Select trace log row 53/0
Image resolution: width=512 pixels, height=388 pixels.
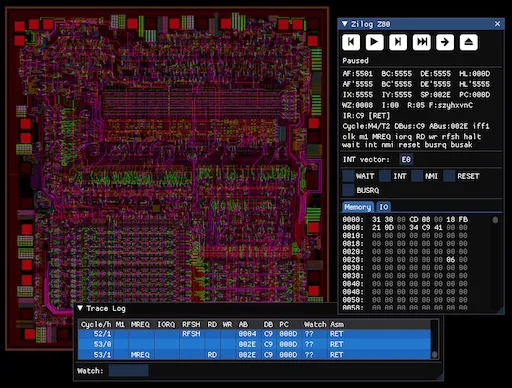click(254, 344)
